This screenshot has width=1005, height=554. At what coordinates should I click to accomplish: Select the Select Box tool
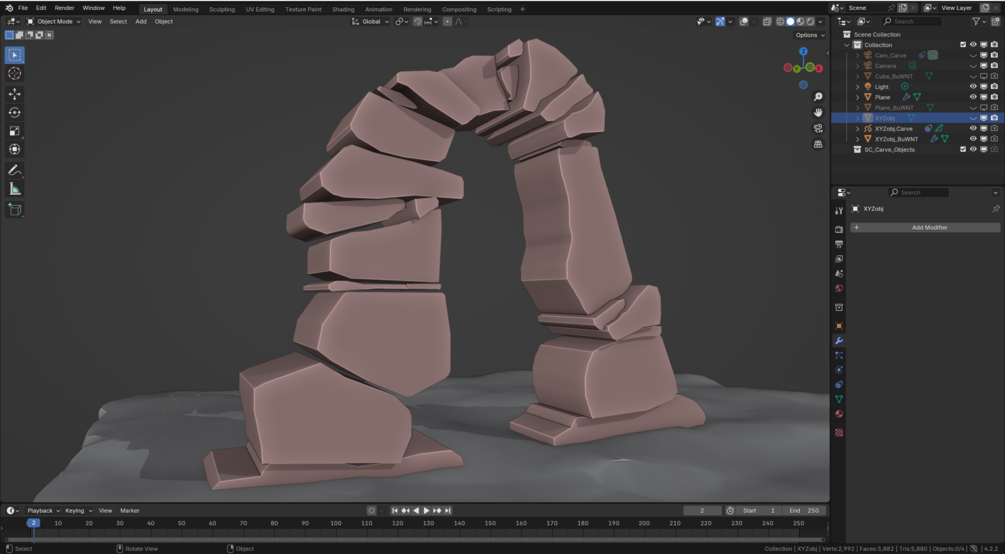click(14, 55)
